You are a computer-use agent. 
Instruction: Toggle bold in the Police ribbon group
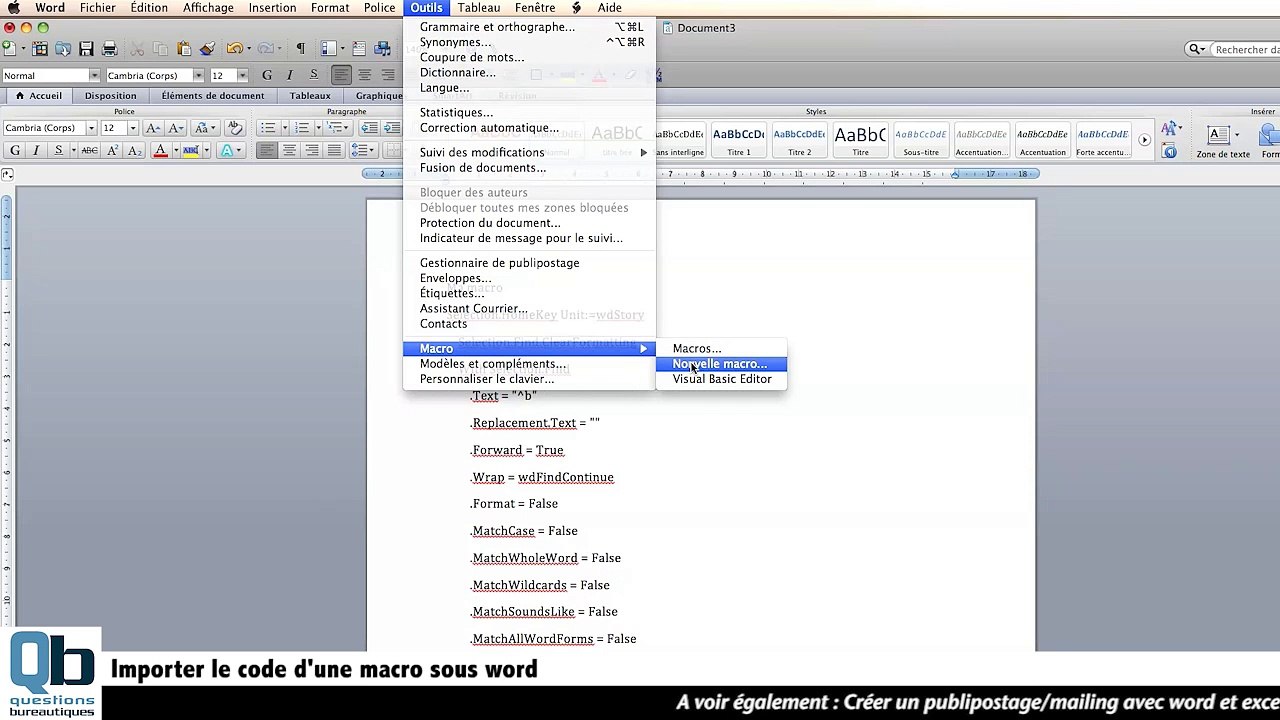[14, 151]
